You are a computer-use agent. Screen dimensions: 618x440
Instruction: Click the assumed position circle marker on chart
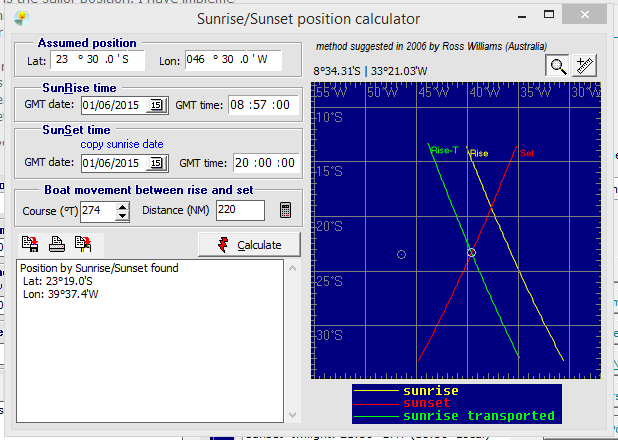(x=401, y=255)
